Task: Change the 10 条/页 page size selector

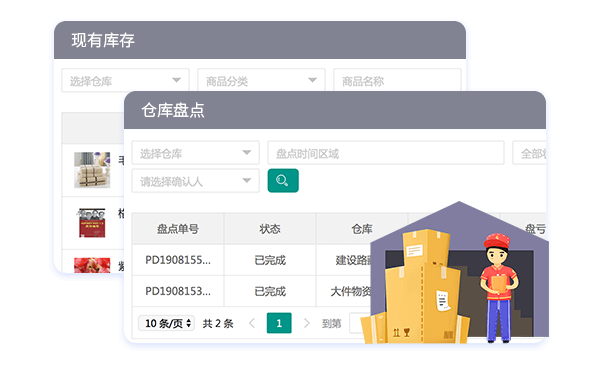Action: pos(166,323)
